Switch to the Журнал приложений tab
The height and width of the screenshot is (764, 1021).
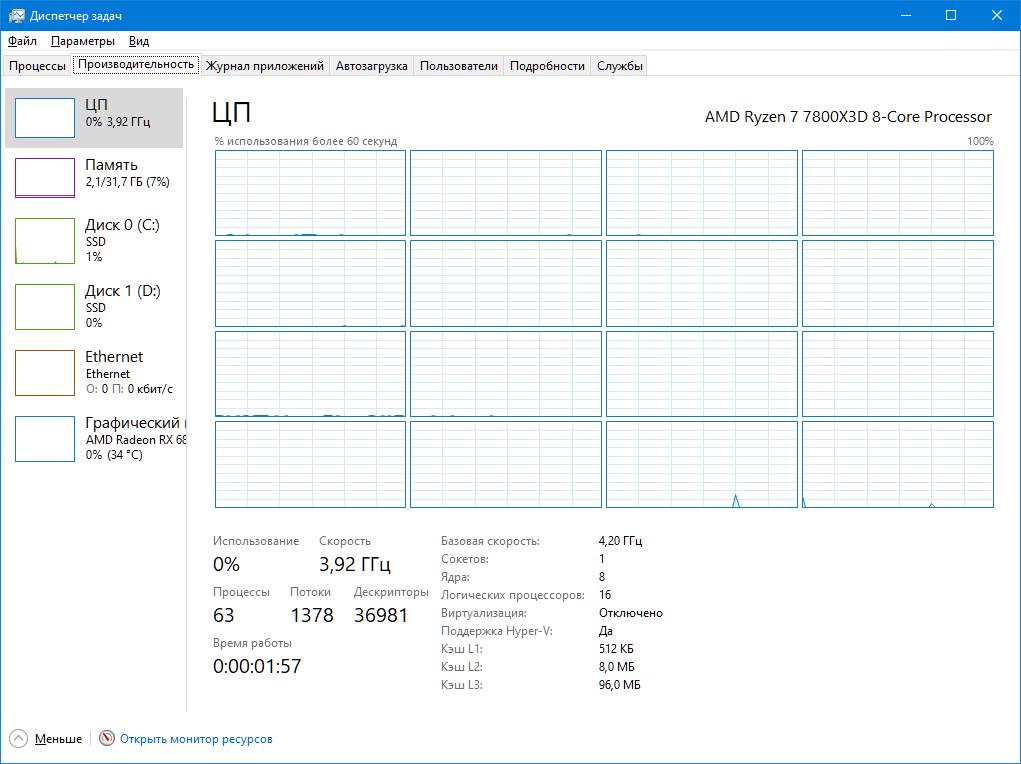(x=264, y=66)
